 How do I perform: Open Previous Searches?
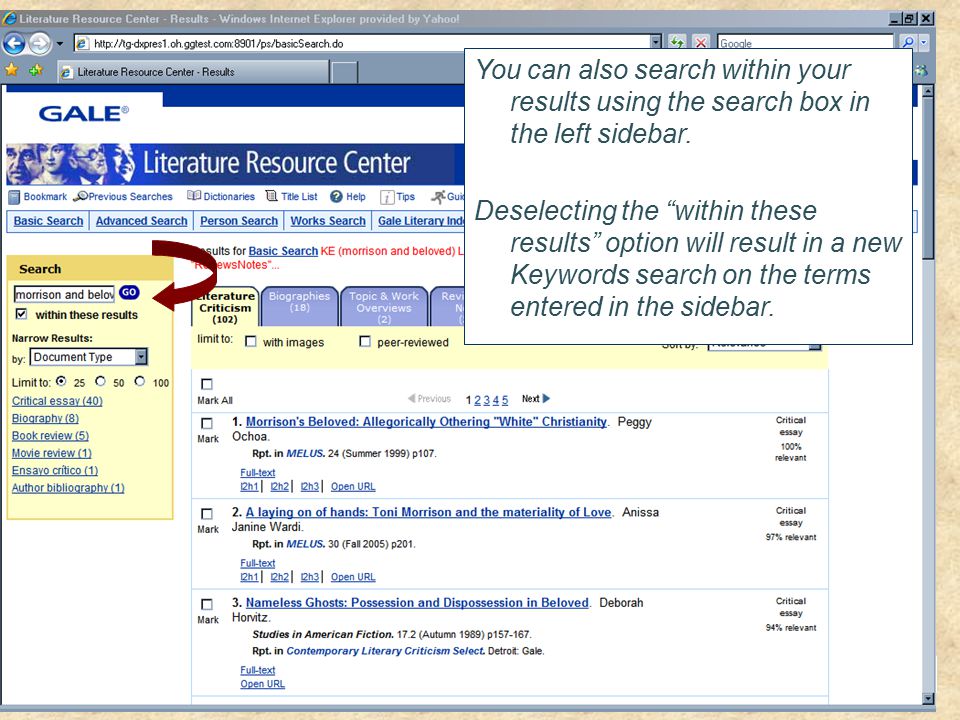123,197
